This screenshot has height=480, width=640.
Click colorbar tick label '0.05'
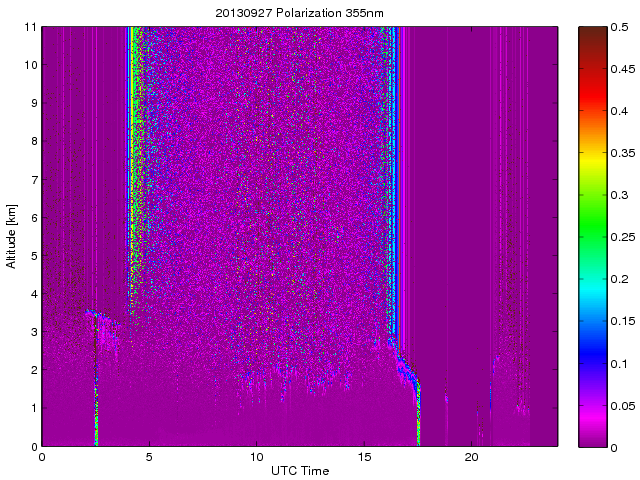pos(623,406)
